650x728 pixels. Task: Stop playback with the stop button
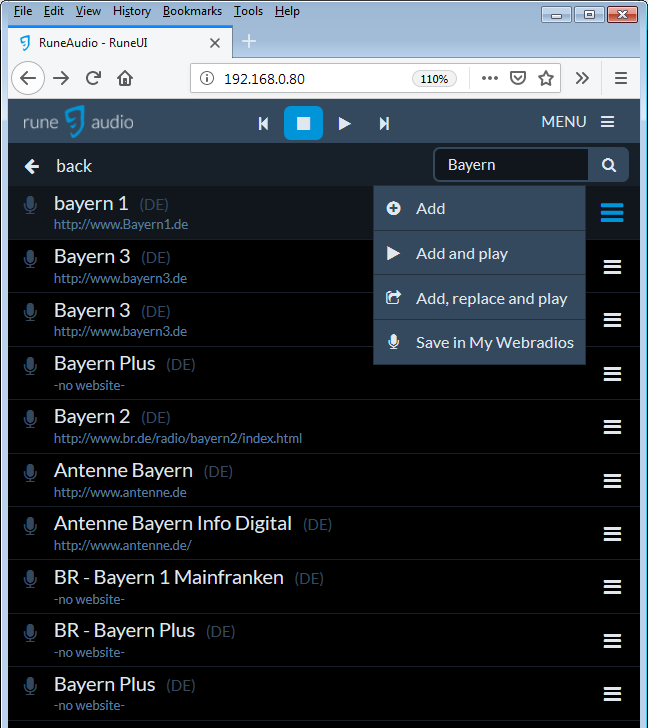pyautogui.click(x=303, y=123)
